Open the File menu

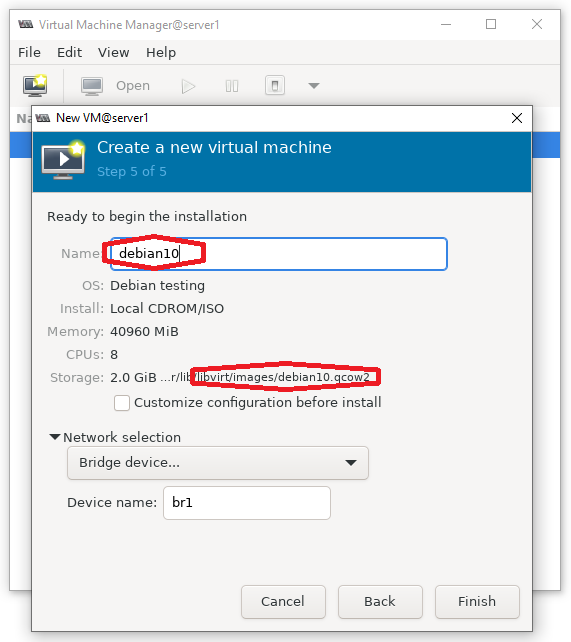29,52
